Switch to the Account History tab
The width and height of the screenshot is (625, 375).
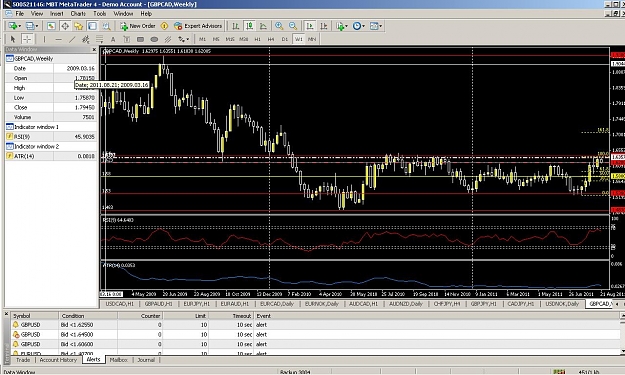(x=58, y=360)
